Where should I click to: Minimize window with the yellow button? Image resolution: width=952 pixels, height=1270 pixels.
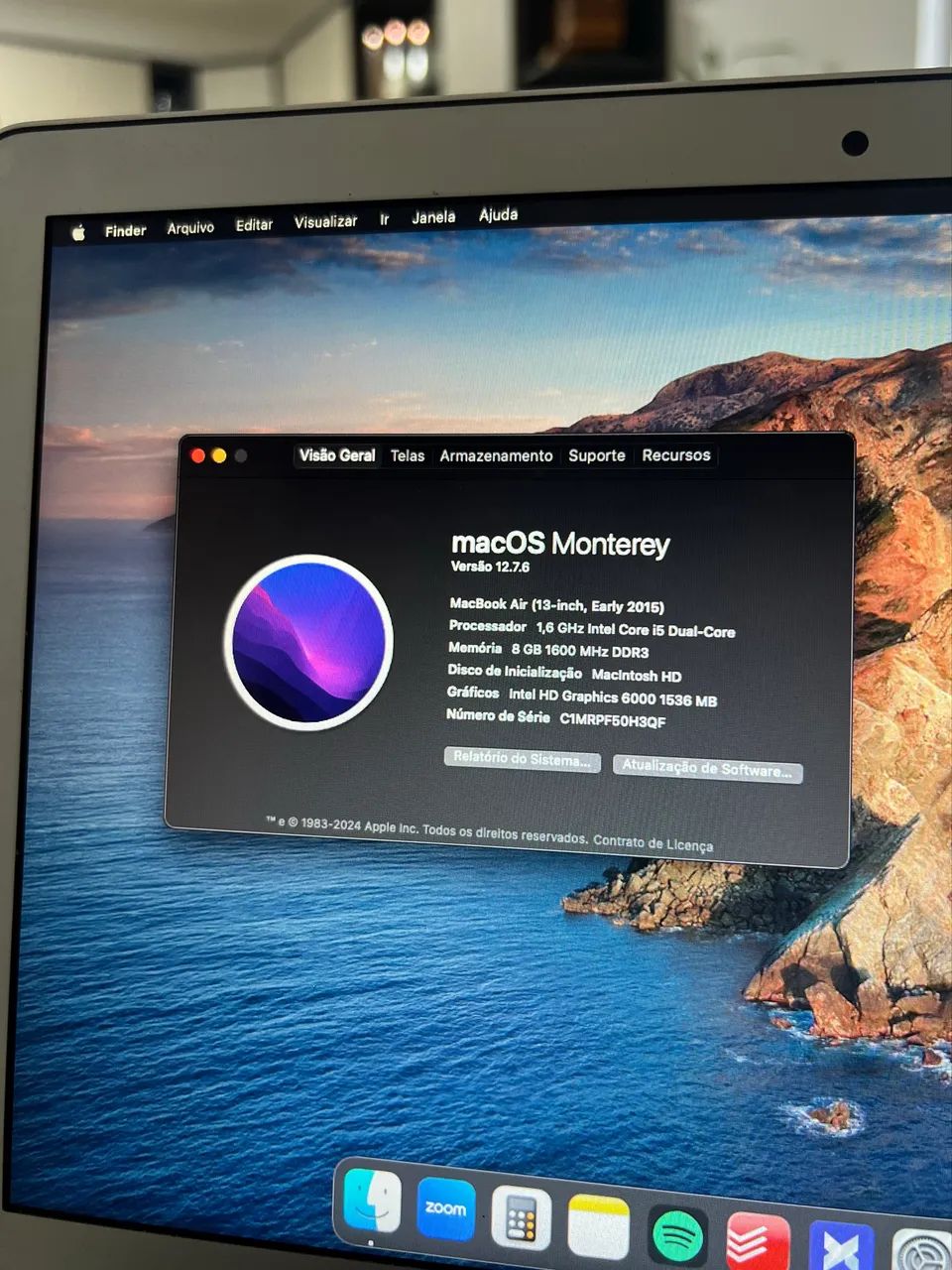point(219,455)
